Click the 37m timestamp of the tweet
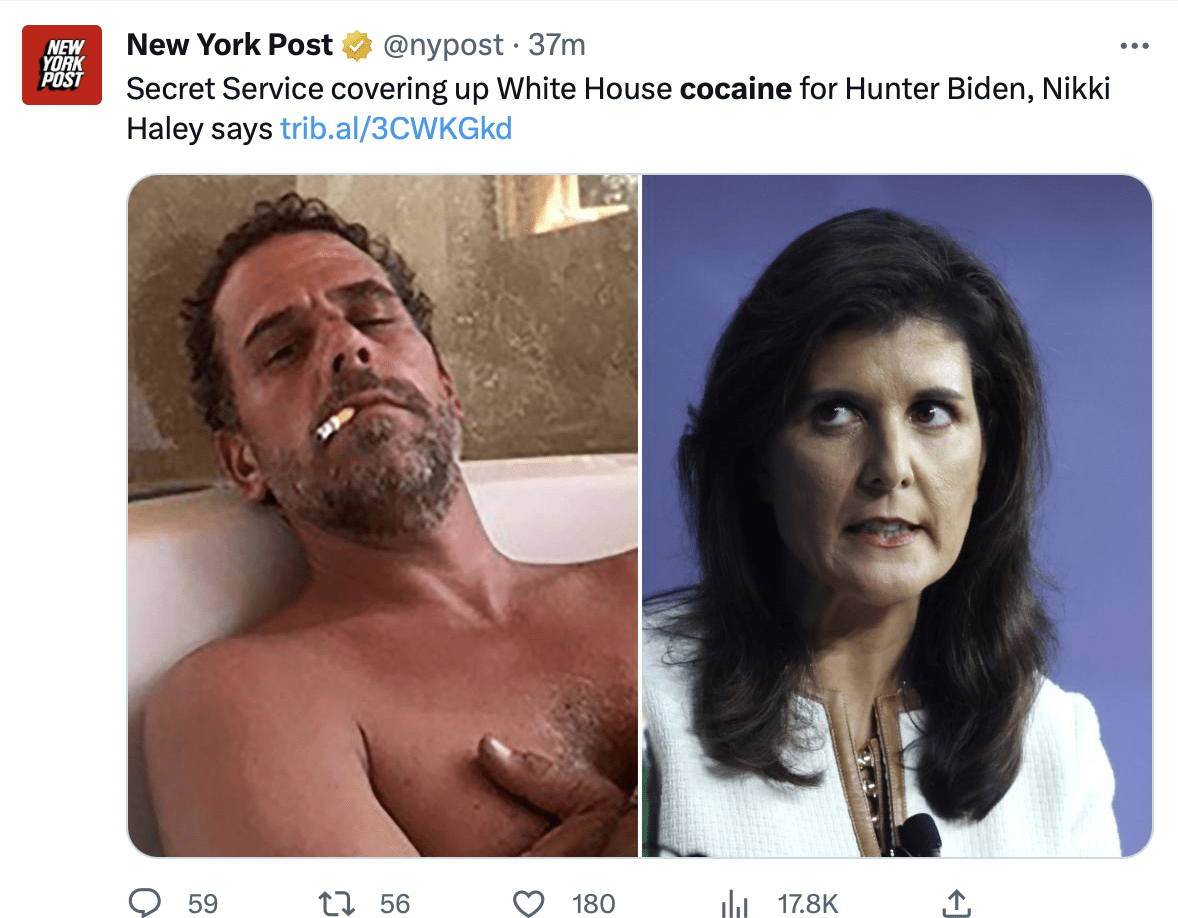This screenshot has height=918, width=1178. [x=557, y=45]
